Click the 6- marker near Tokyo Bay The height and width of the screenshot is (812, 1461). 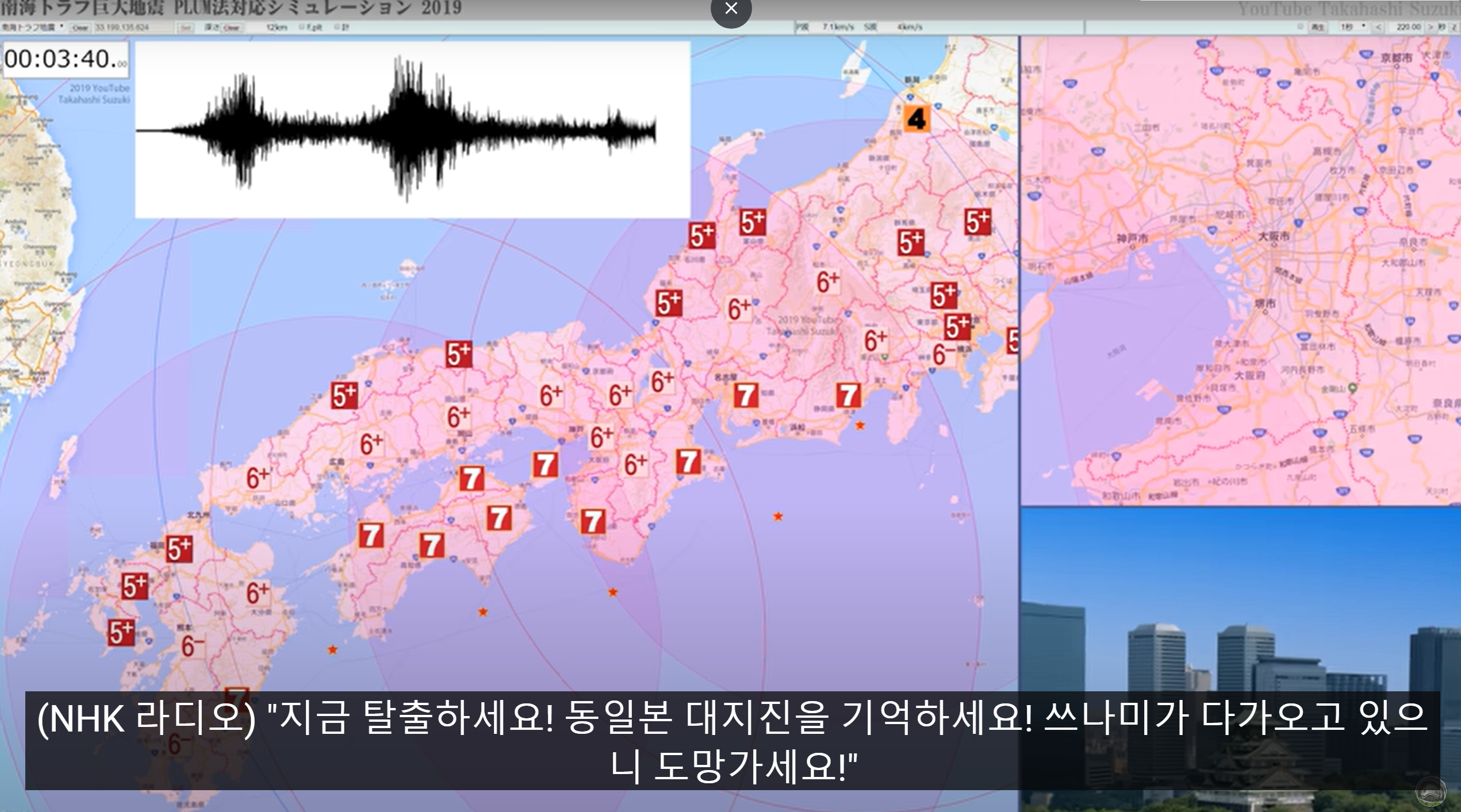pyautogui.click(x=942, y=355)
